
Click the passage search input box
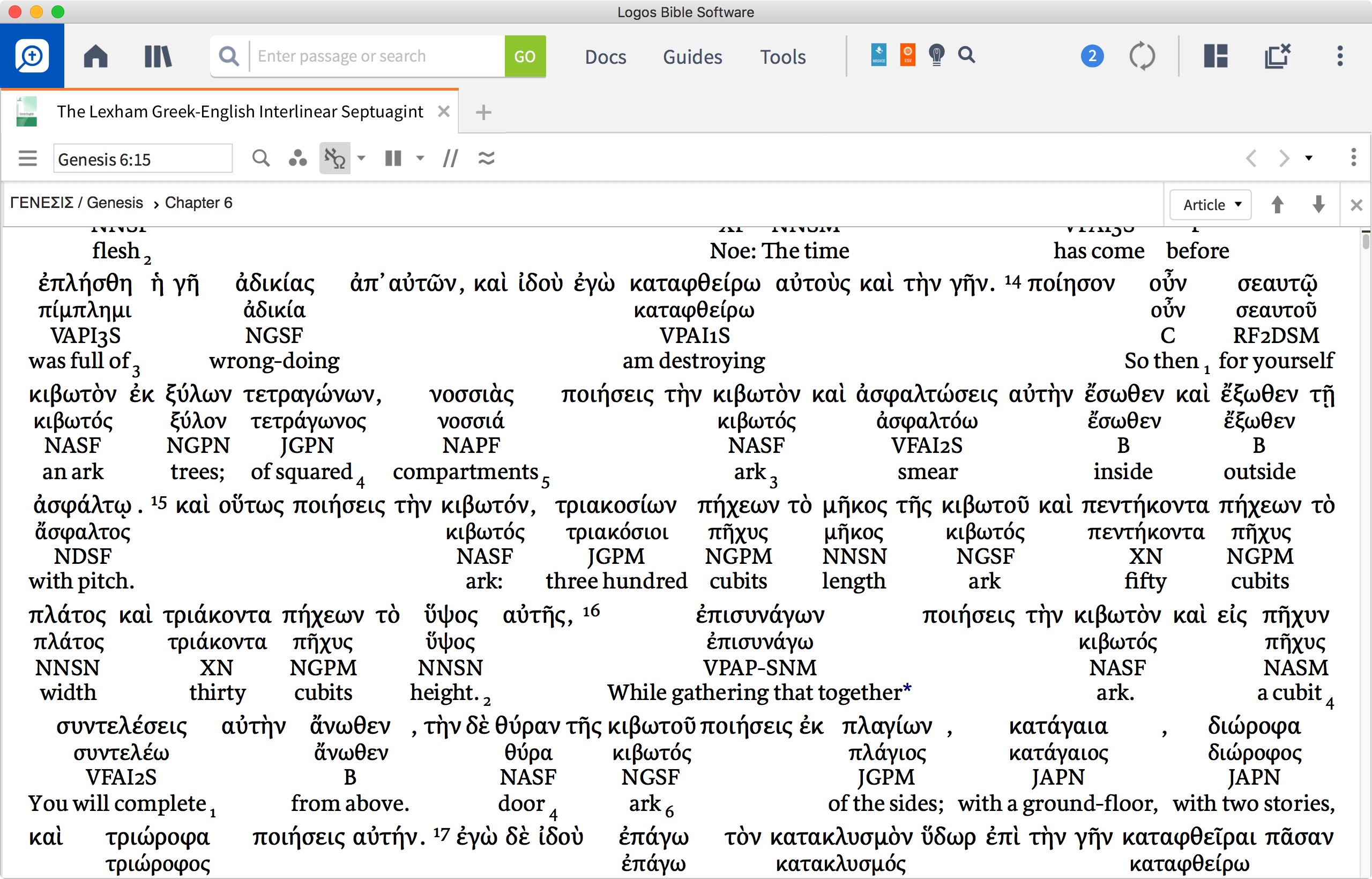pos(377,56)
